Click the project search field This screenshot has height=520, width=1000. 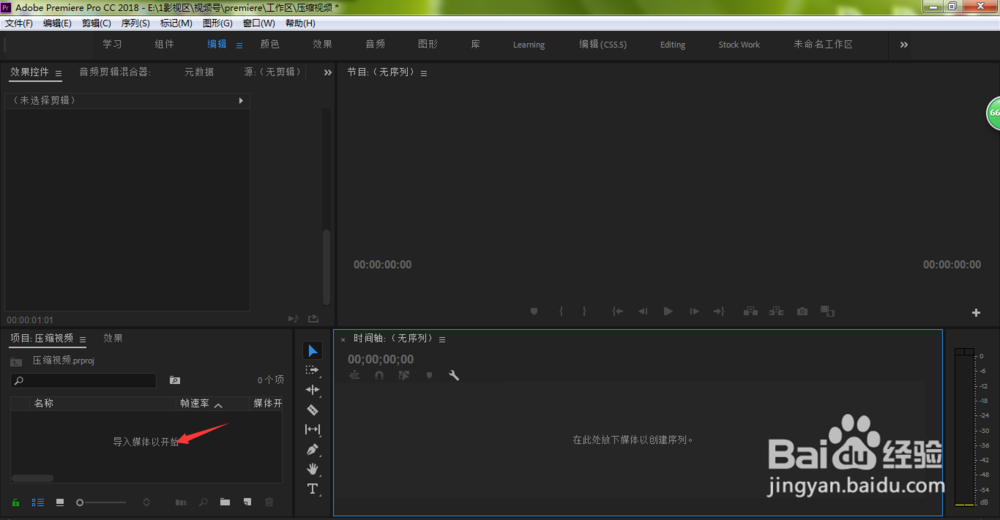[x=84, y=380]
